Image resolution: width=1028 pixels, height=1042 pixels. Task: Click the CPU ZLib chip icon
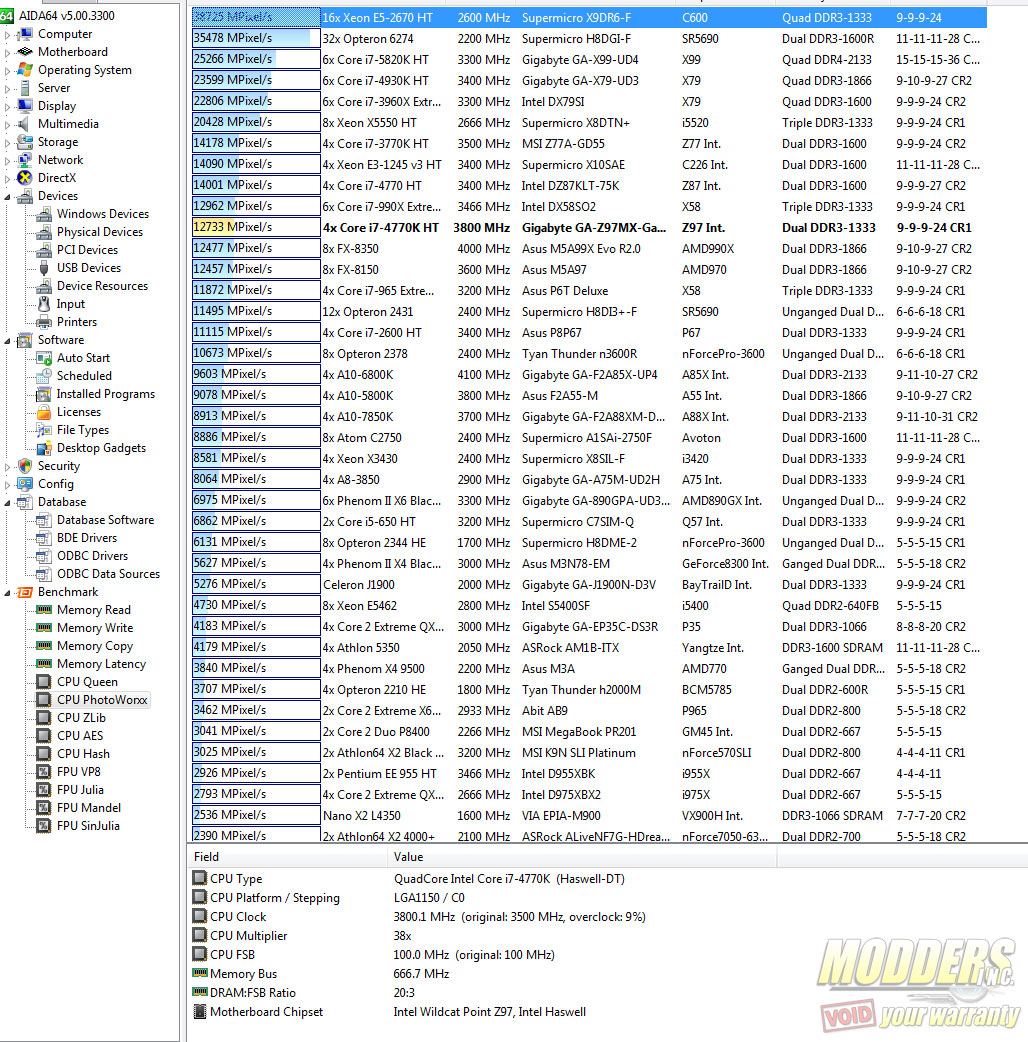[x=44, y=718]
